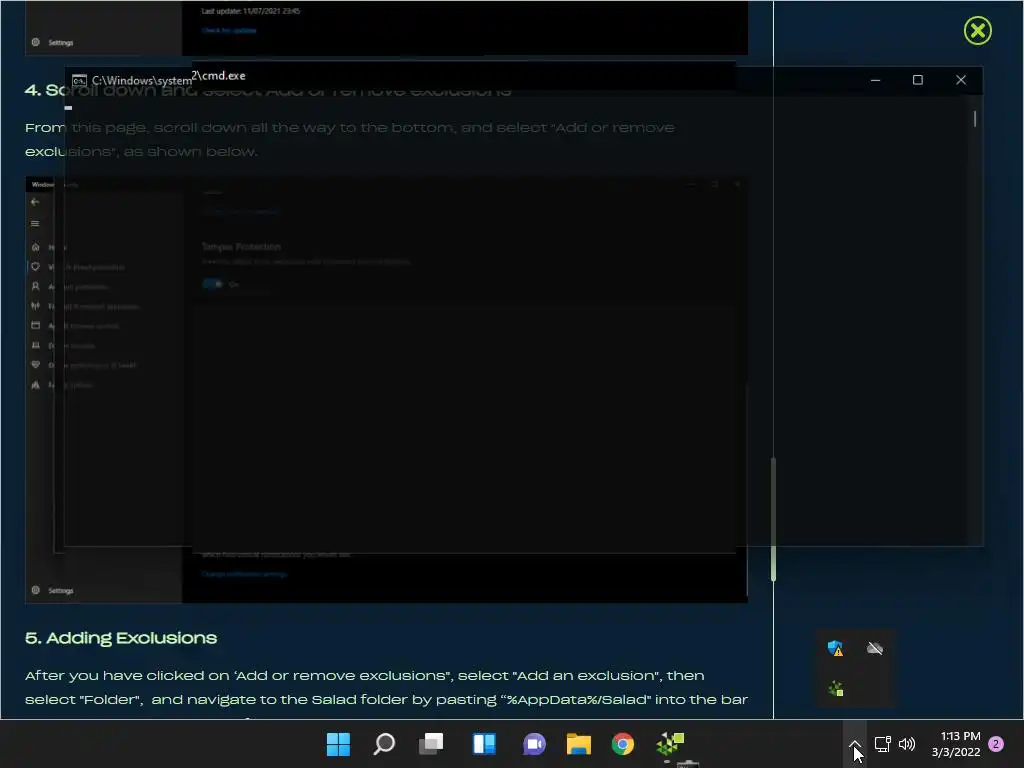1024x768 pixels.
Task: Close the guide with the green X icon
Action: pos(978,31)
